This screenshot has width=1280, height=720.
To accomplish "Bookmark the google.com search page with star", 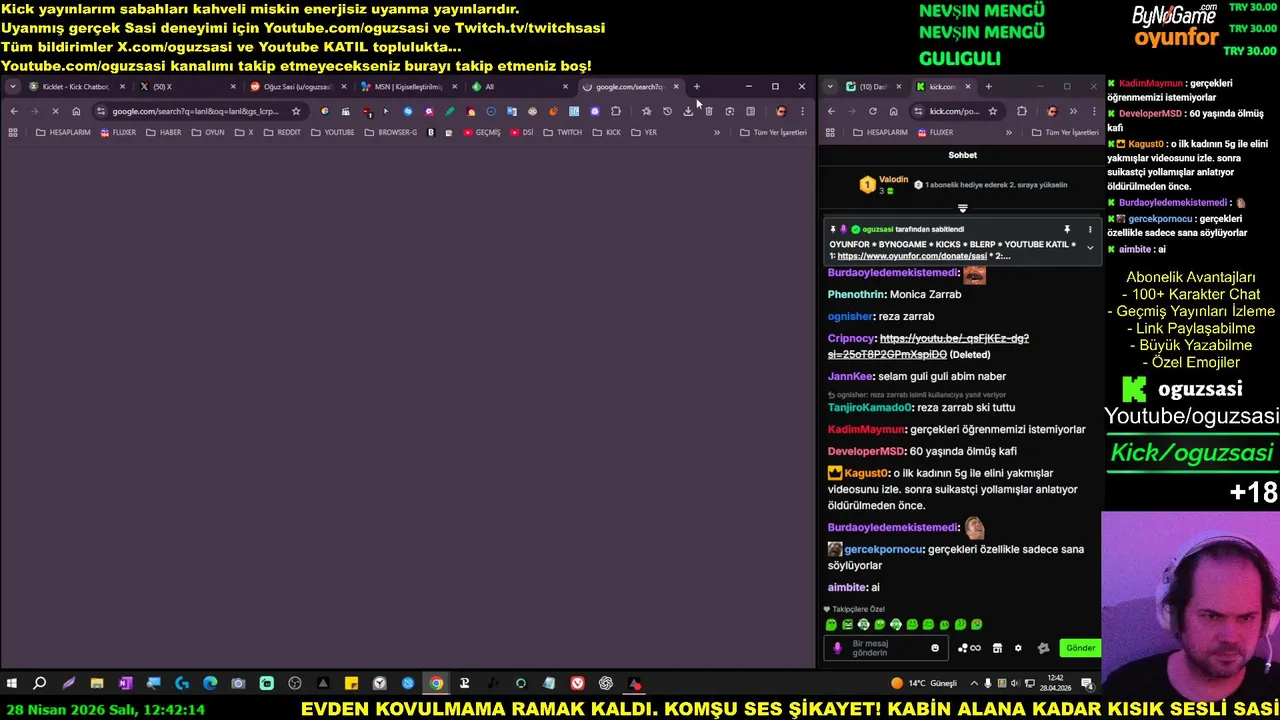I will (296, 111).
